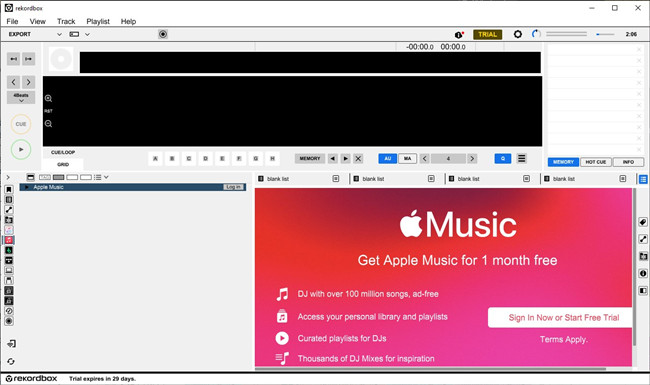Select the Related Tracks sidebar icon

(9, 210)
